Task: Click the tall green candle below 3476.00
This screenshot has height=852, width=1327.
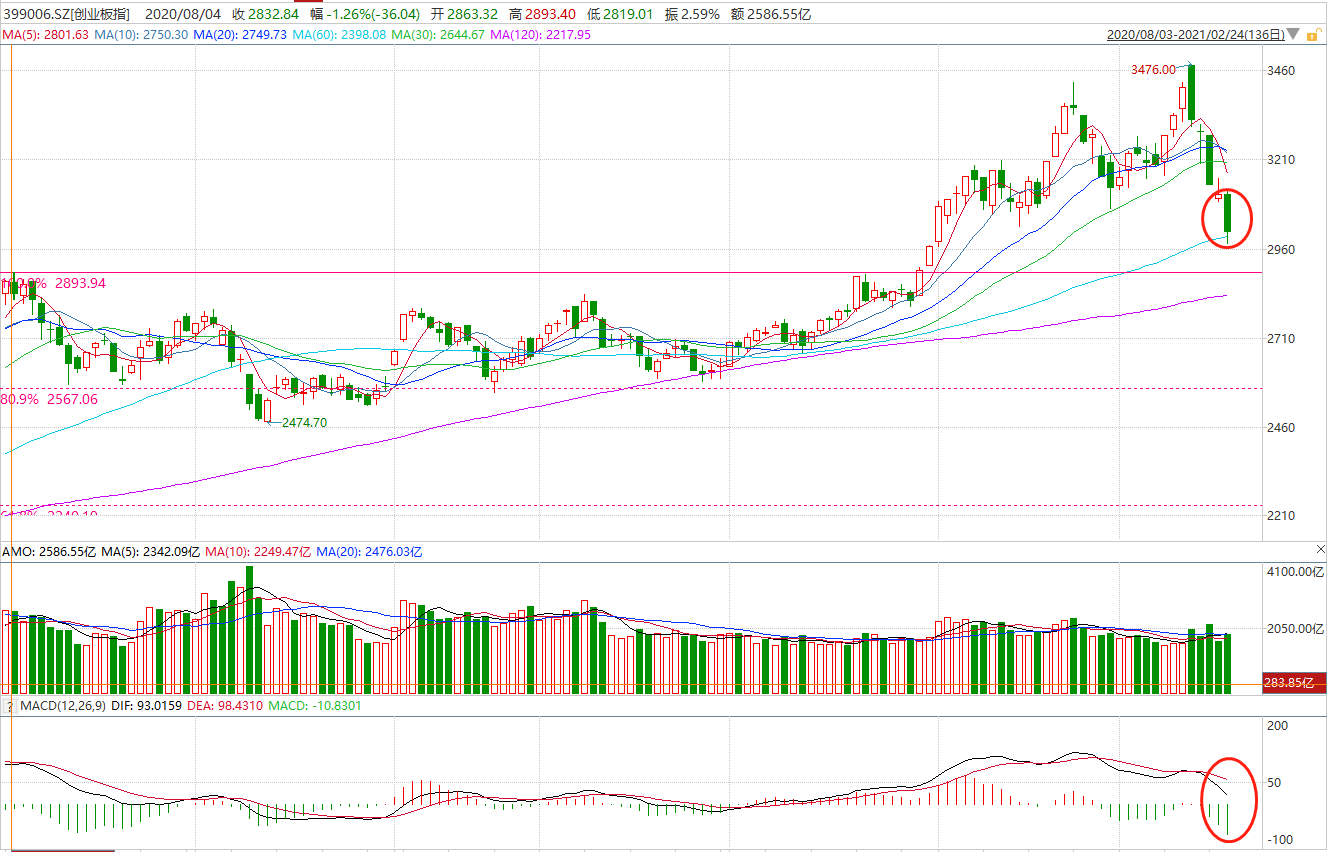Action: (x=1191, y=92)
